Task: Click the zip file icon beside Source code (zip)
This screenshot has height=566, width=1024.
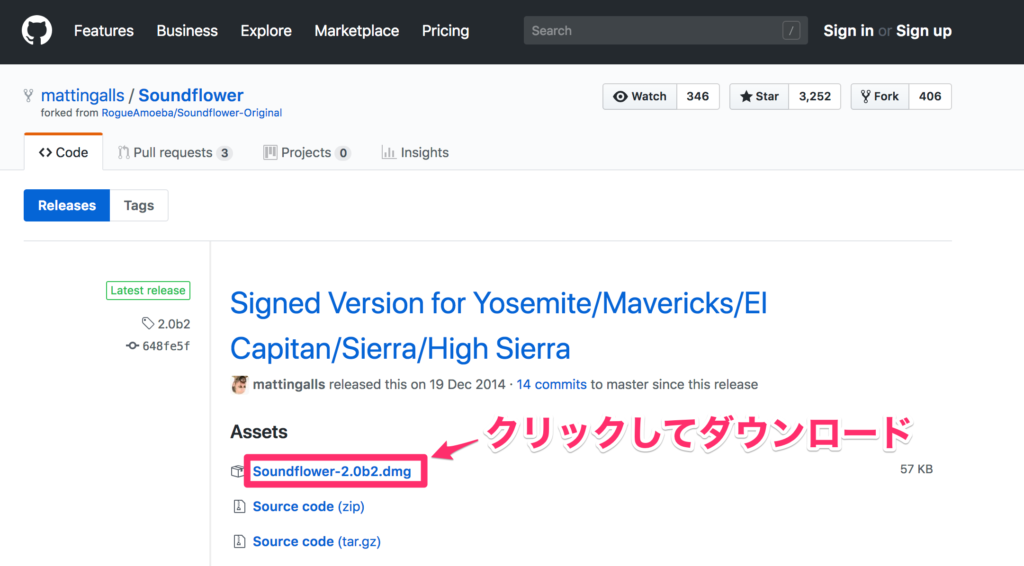Action: coord(239,507)
